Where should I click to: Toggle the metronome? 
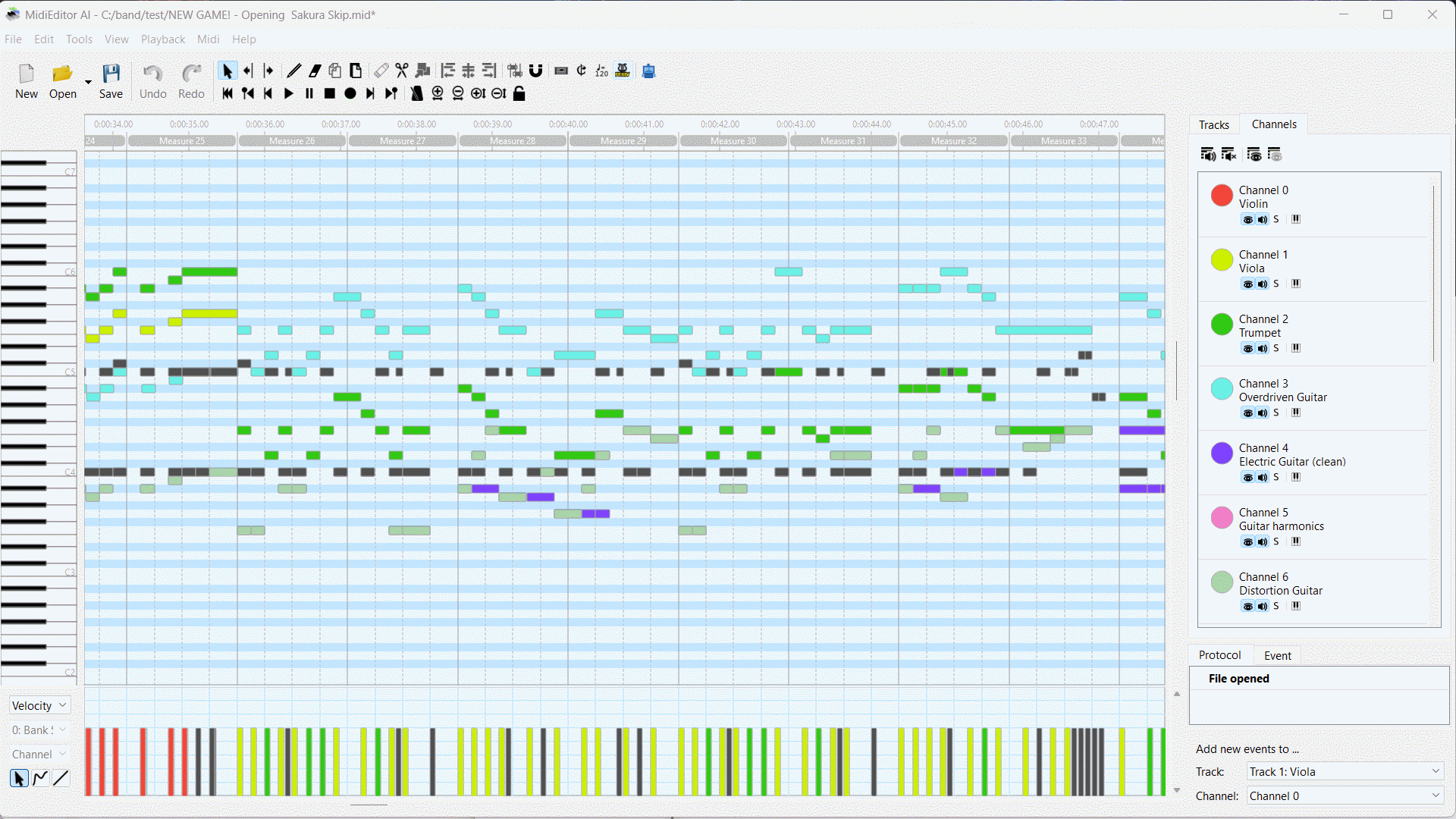click(416, 93)
